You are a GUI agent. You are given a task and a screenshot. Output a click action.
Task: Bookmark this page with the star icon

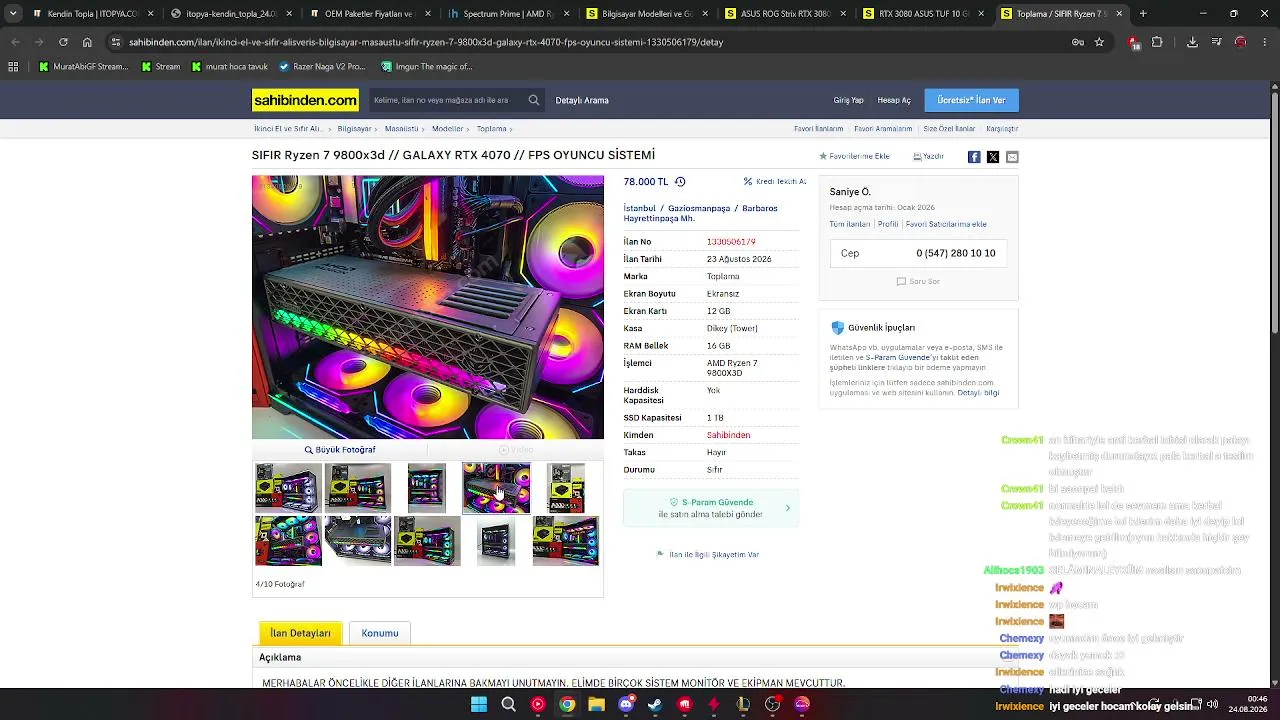pyautogui.click(x=1099, y=42)
